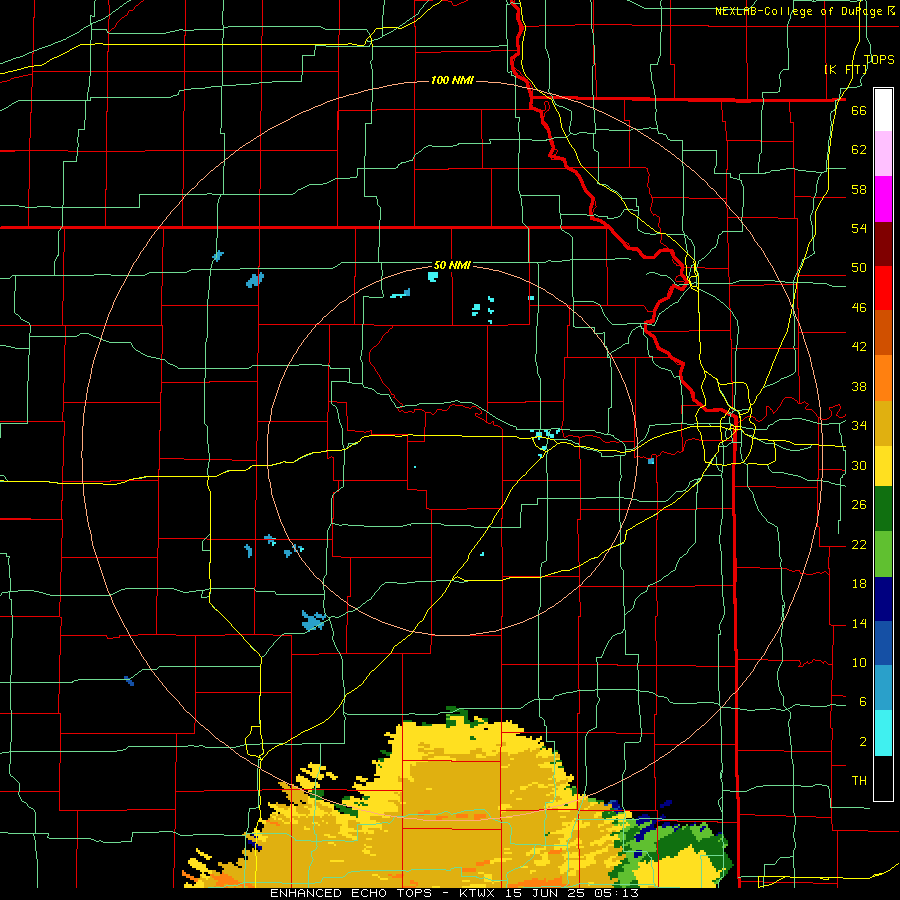Click the blue echo patch outside the 50 NMI ring to the southwest

[x=313, y=620]
